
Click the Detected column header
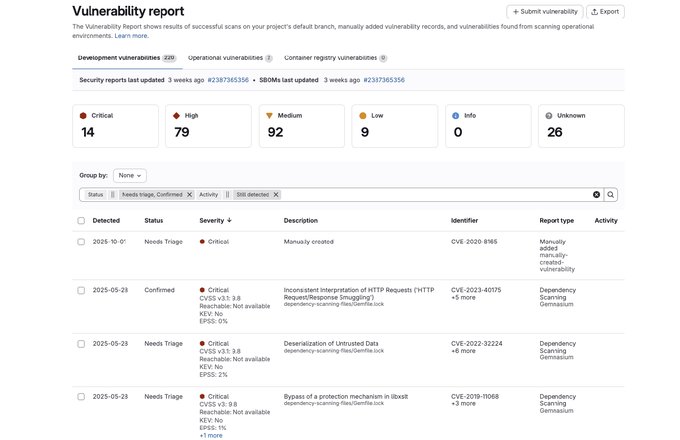(x=106, y=221)
